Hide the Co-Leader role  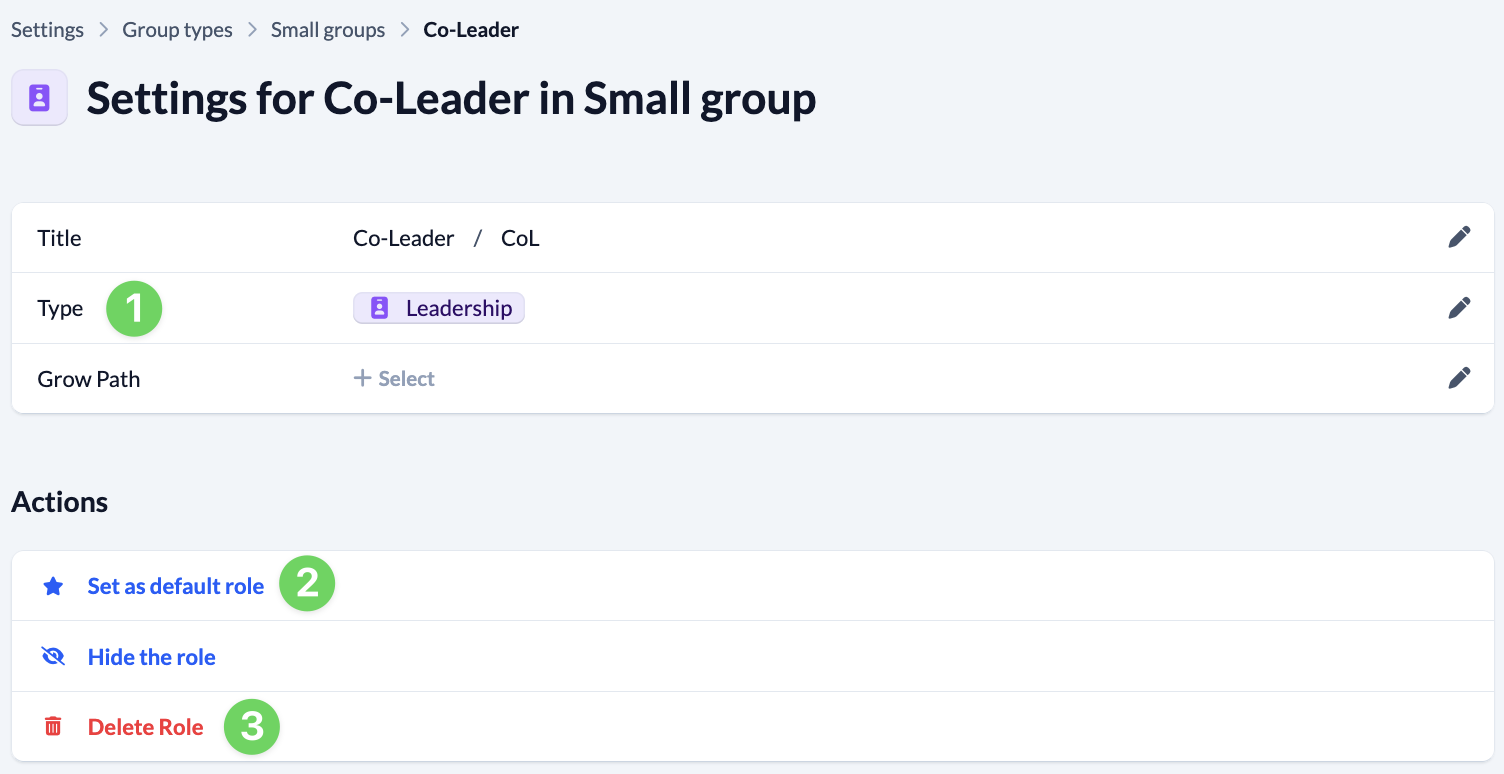pos(151,657)
